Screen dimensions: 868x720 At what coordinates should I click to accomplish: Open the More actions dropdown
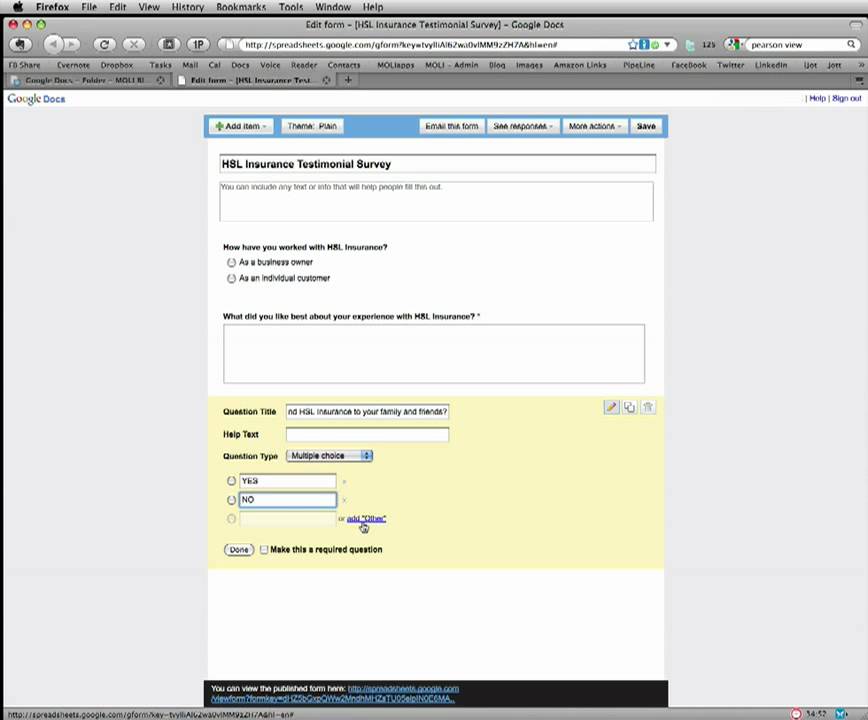pyautogui.click(x=595, y=126)
